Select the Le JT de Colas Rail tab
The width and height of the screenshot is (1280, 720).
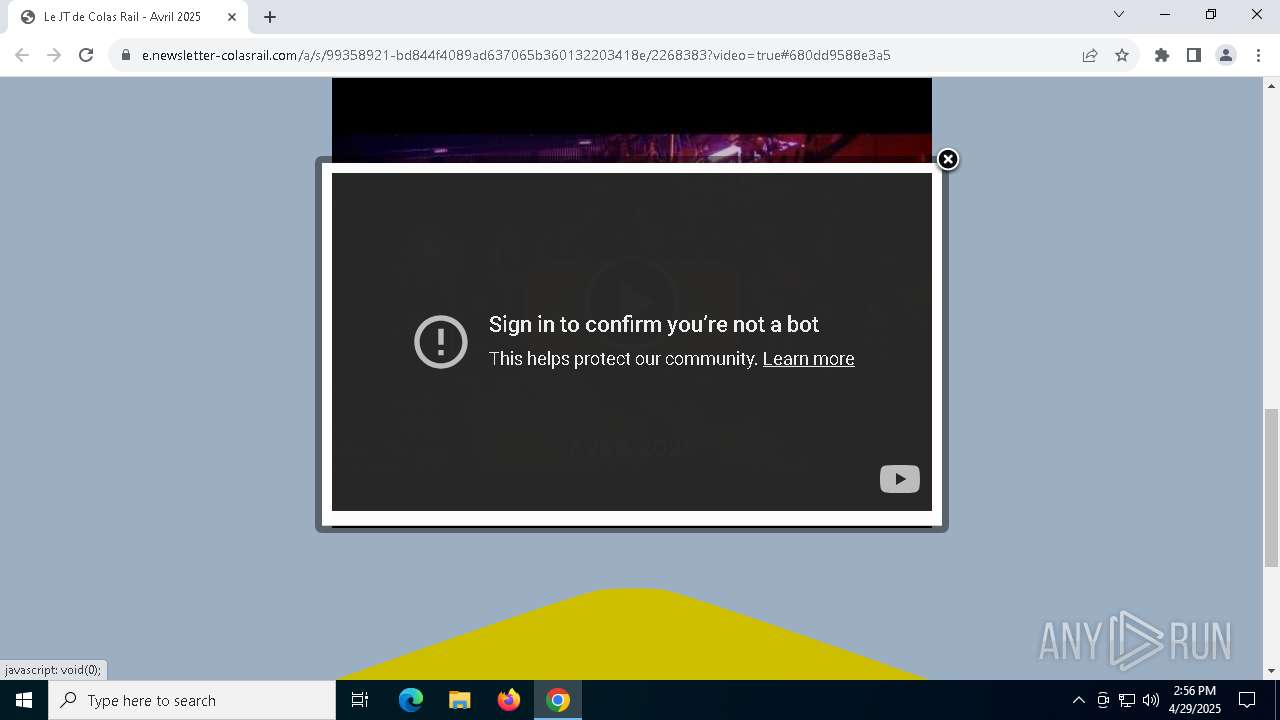[x=127, y=17]
